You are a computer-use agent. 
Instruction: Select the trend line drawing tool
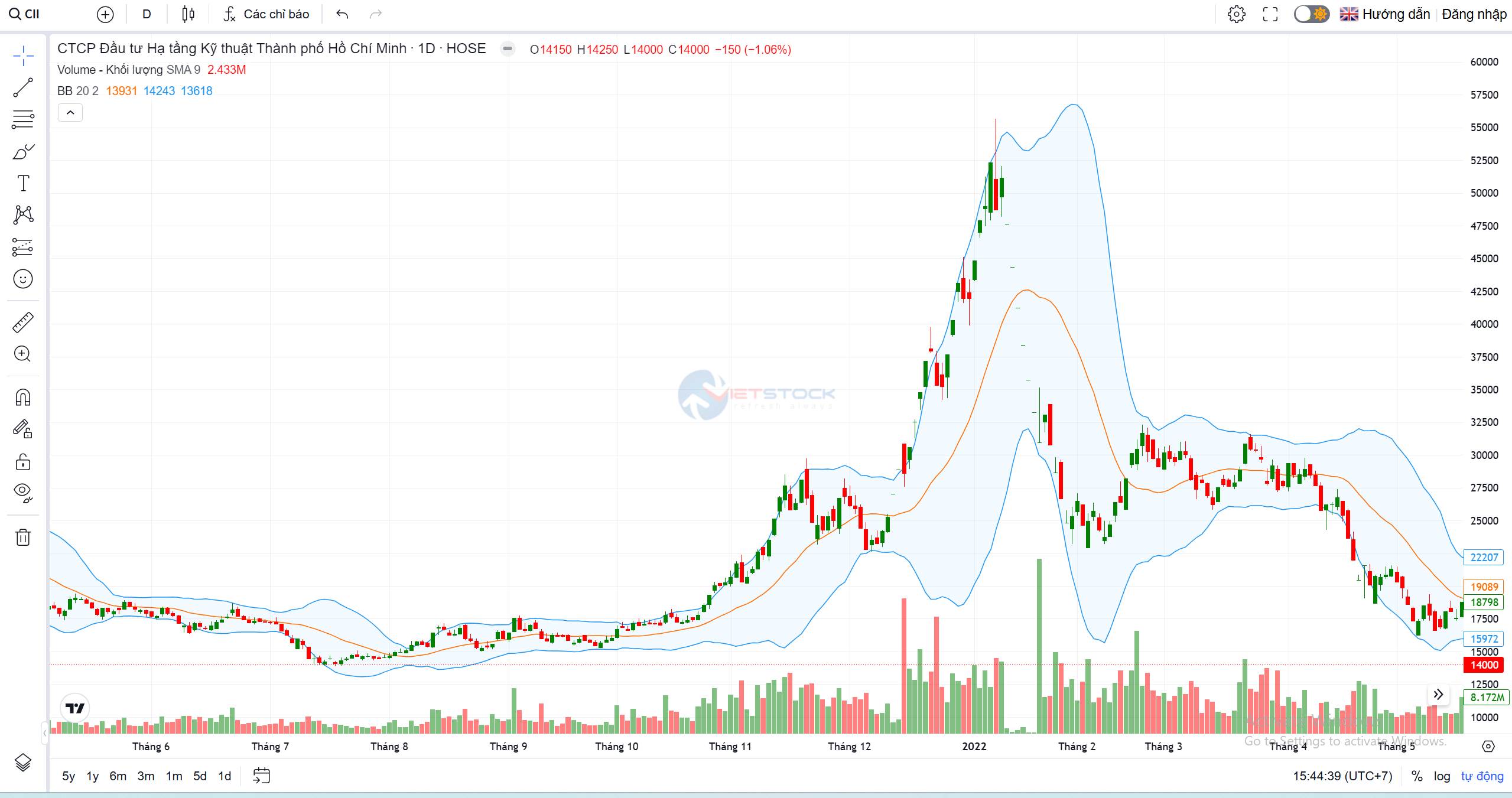pyautogui.click(x=23, y=88)
